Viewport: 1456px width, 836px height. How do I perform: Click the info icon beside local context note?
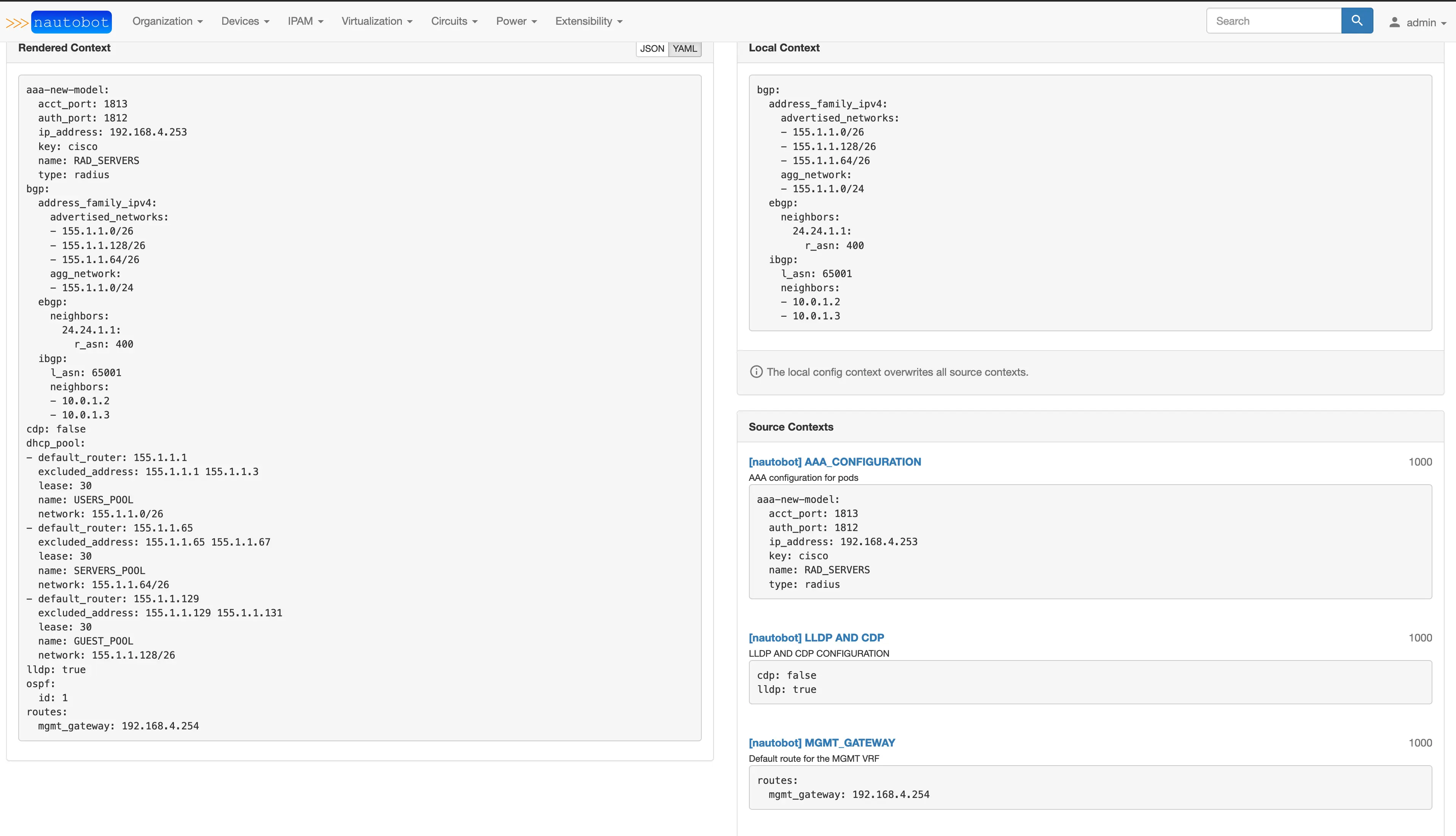click(757, 372)
